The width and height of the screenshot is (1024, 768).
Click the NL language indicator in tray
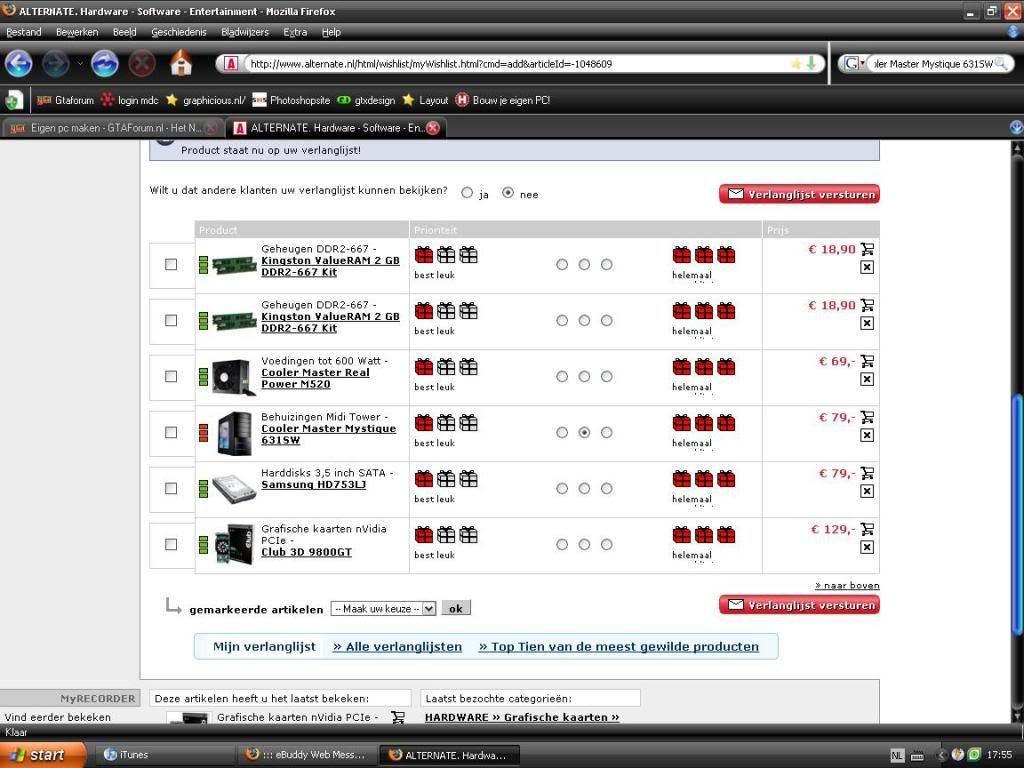coord(897,755)
